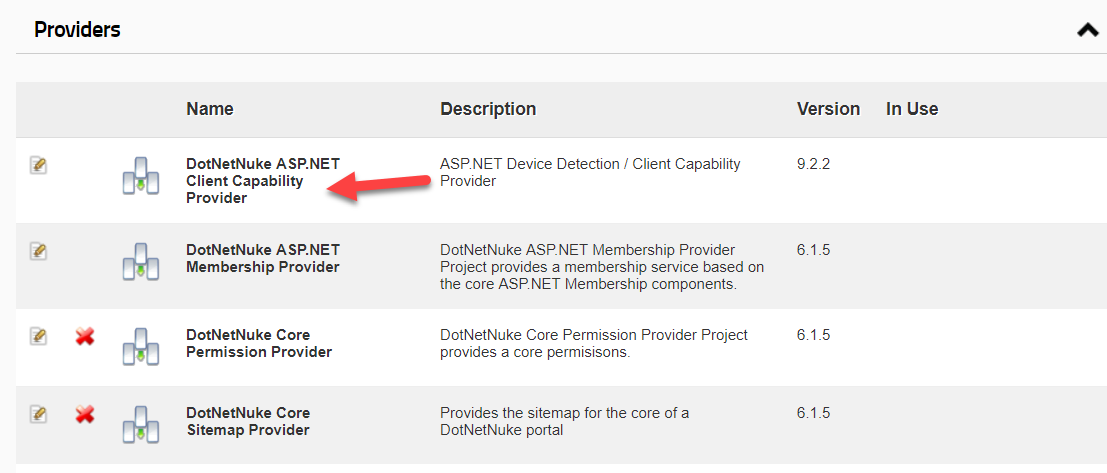
Task: Click the Membership Provider package icon
Action: pyautogui.click(x=140, y=261)
